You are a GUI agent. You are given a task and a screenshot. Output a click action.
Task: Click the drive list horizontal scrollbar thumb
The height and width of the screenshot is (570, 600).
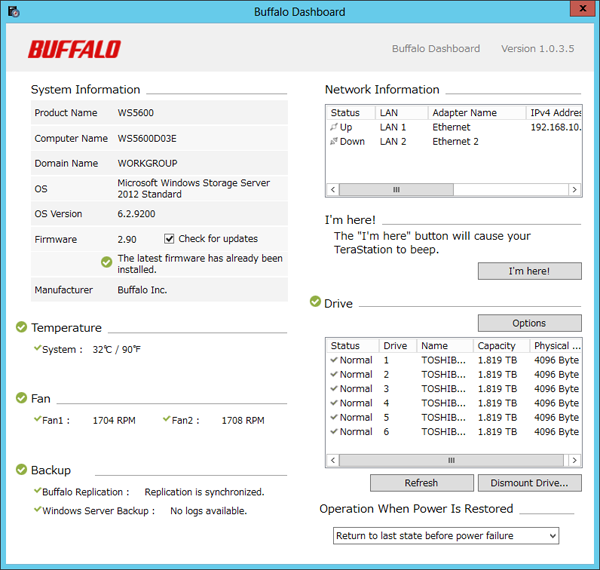click(451, 461)
